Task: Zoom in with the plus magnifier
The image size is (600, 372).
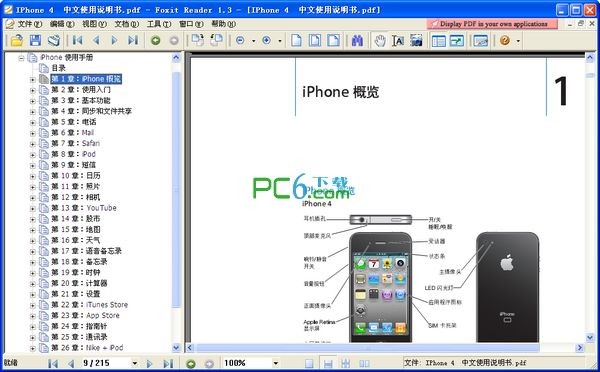Action: [266, 40]
